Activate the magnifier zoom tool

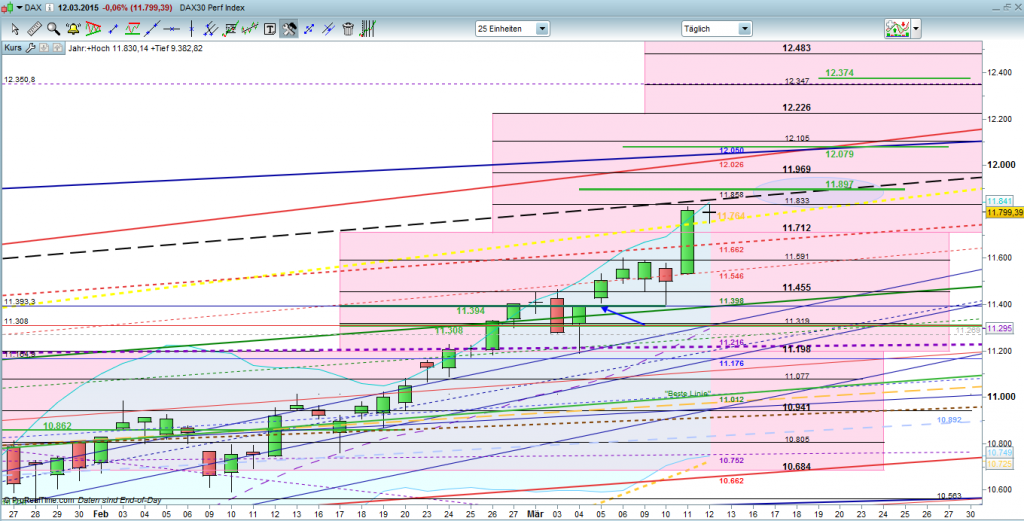click(54, 29)
